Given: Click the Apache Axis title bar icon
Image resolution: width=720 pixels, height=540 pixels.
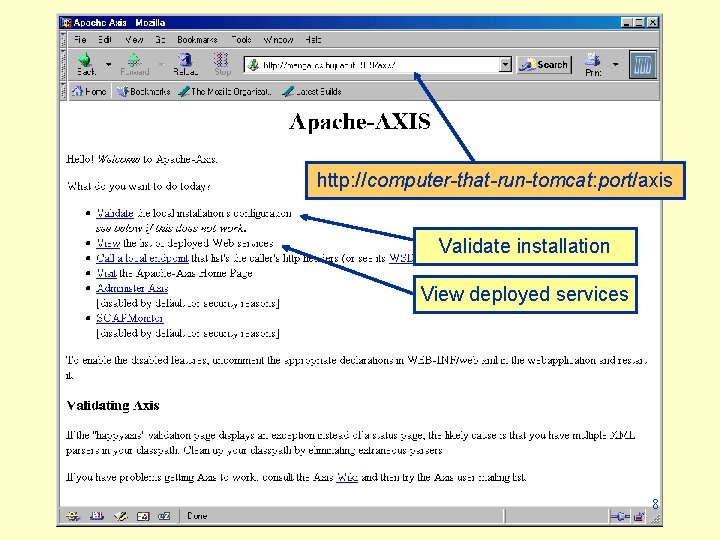Looking at the screenshot, I should (67, 22).
